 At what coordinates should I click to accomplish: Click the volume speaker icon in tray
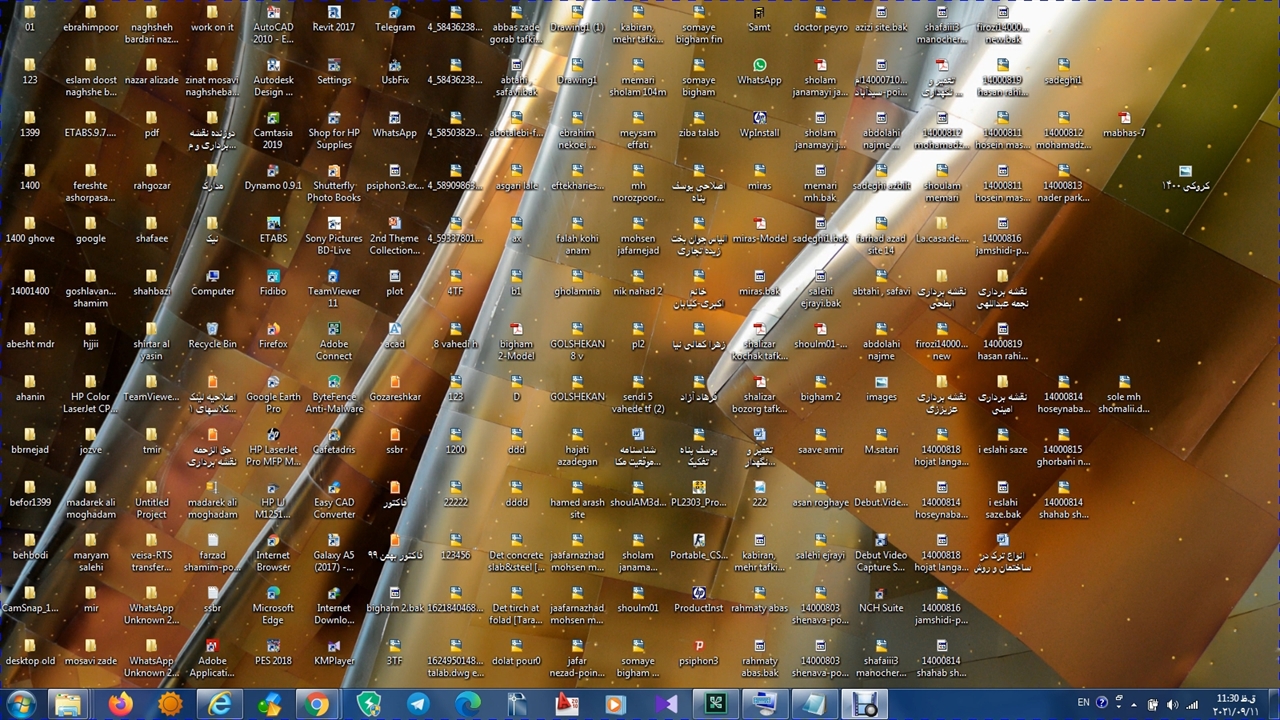(1172, 704)
